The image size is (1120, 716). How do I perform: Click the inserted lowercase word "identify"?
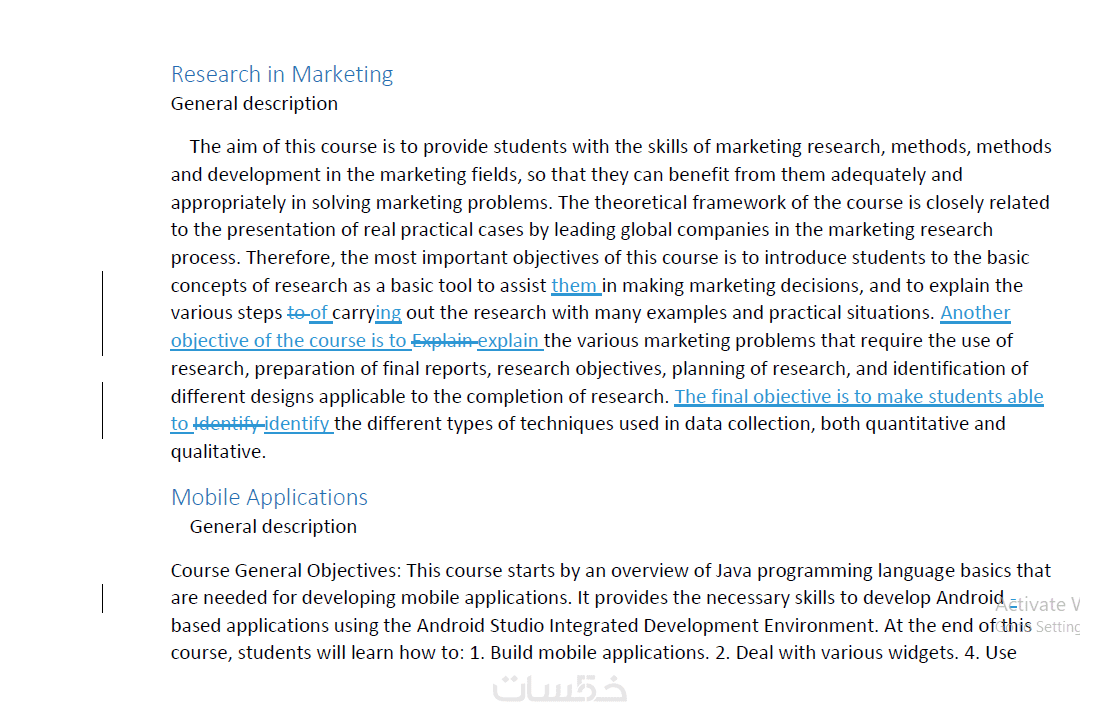tap(297, 423)
